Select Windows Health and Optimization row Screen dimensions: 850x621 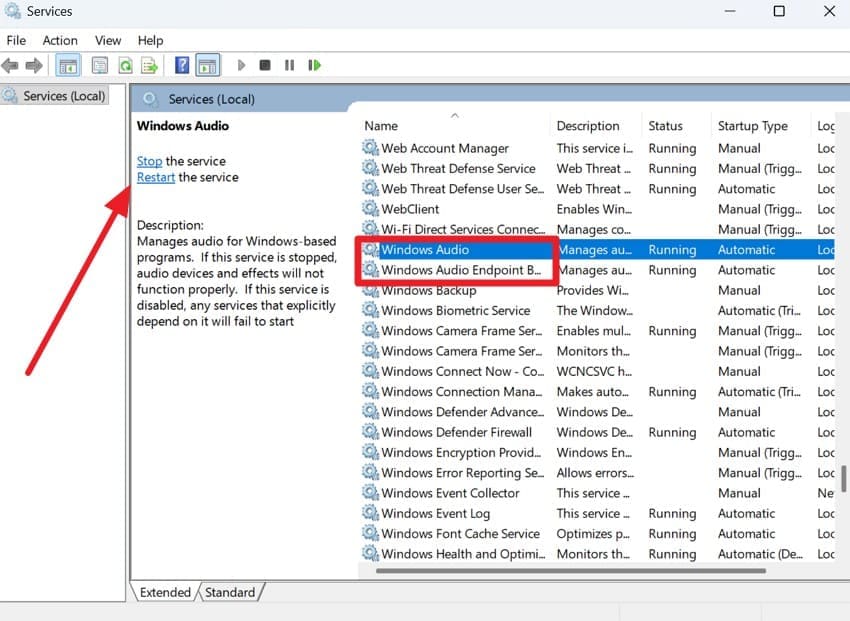pos(596,554)
